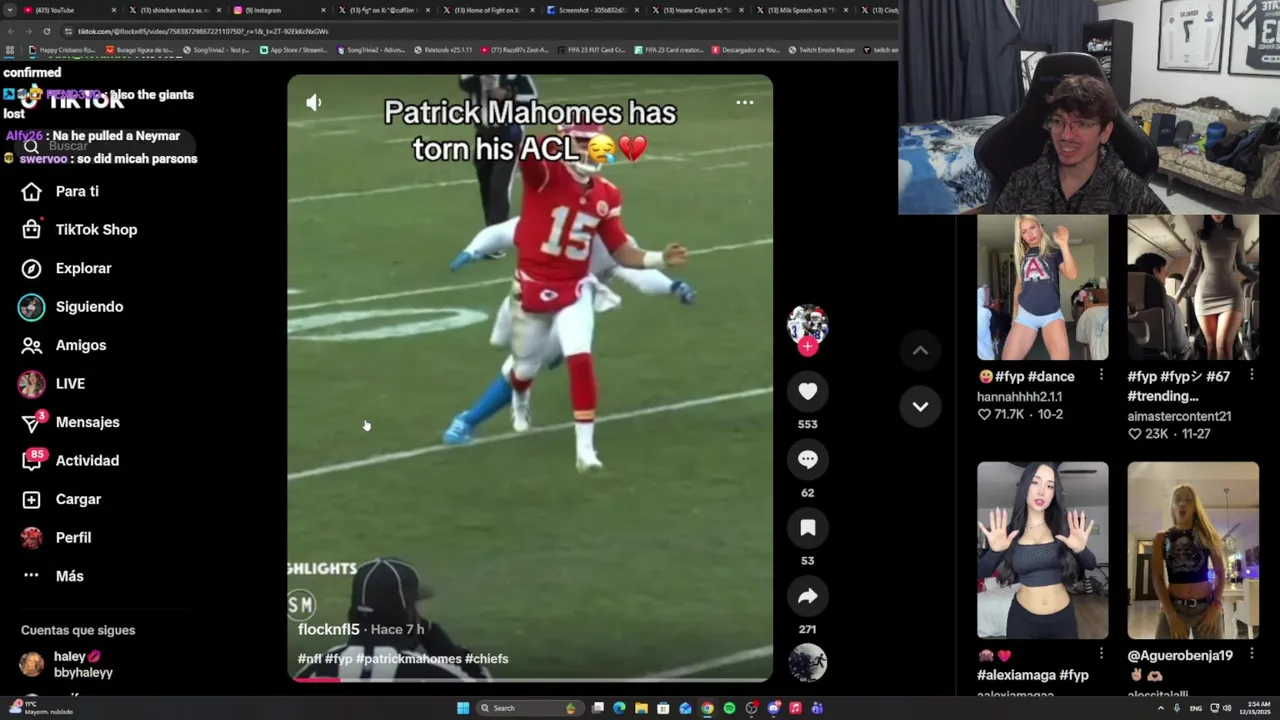Click the #patrickmahomes hashtag
Image resolution: width=1280 pixels, height=720 pixels.
click(408, 659)
